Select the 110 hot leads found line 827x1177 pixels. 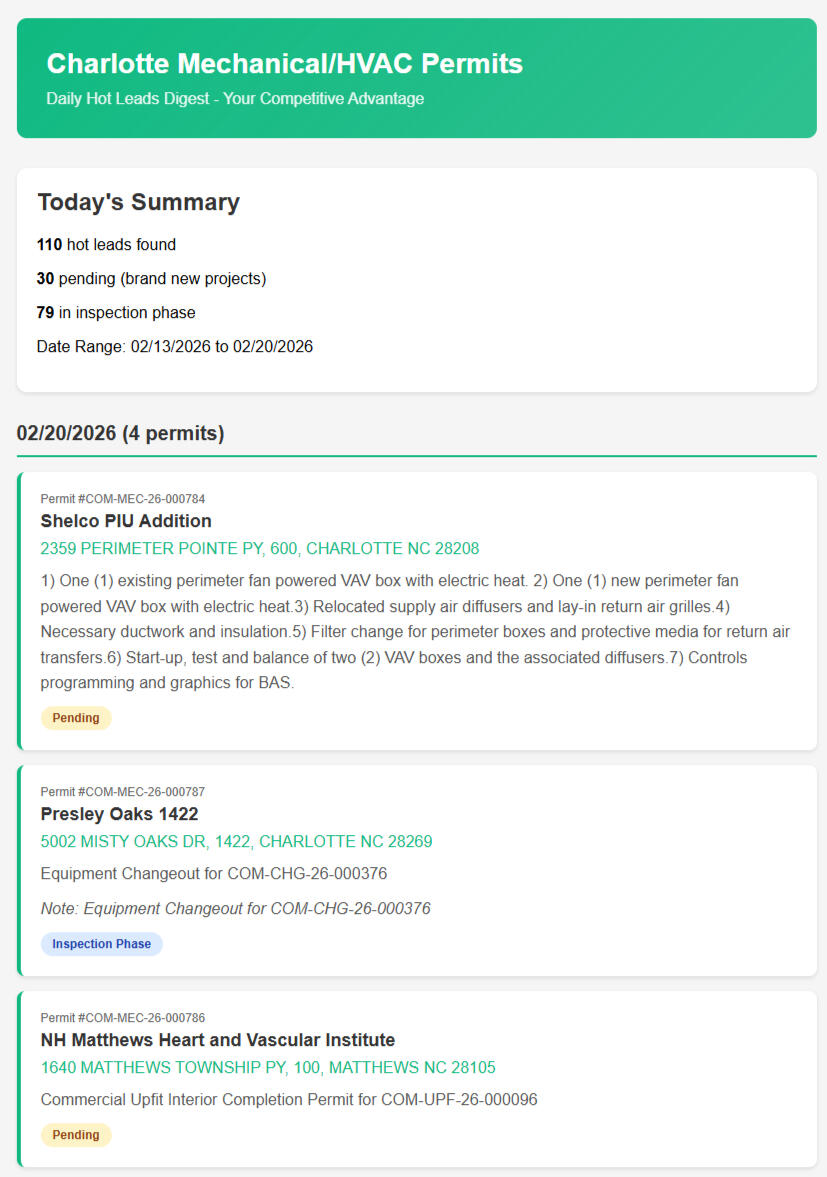(106, 244)
